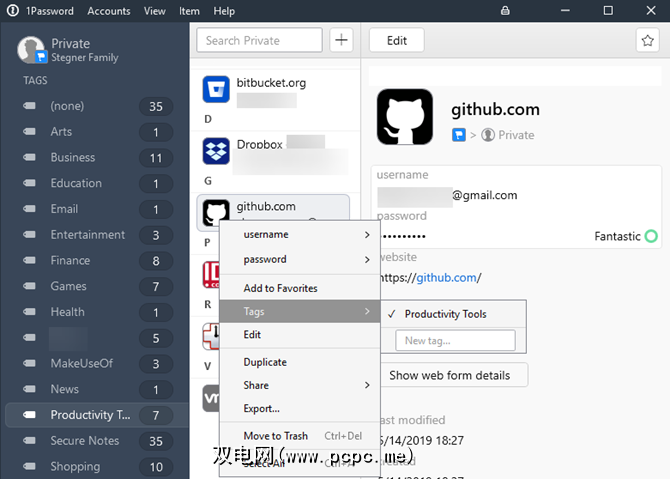
Task: Select the Secure Notes tag
Action: coord(98,441)
